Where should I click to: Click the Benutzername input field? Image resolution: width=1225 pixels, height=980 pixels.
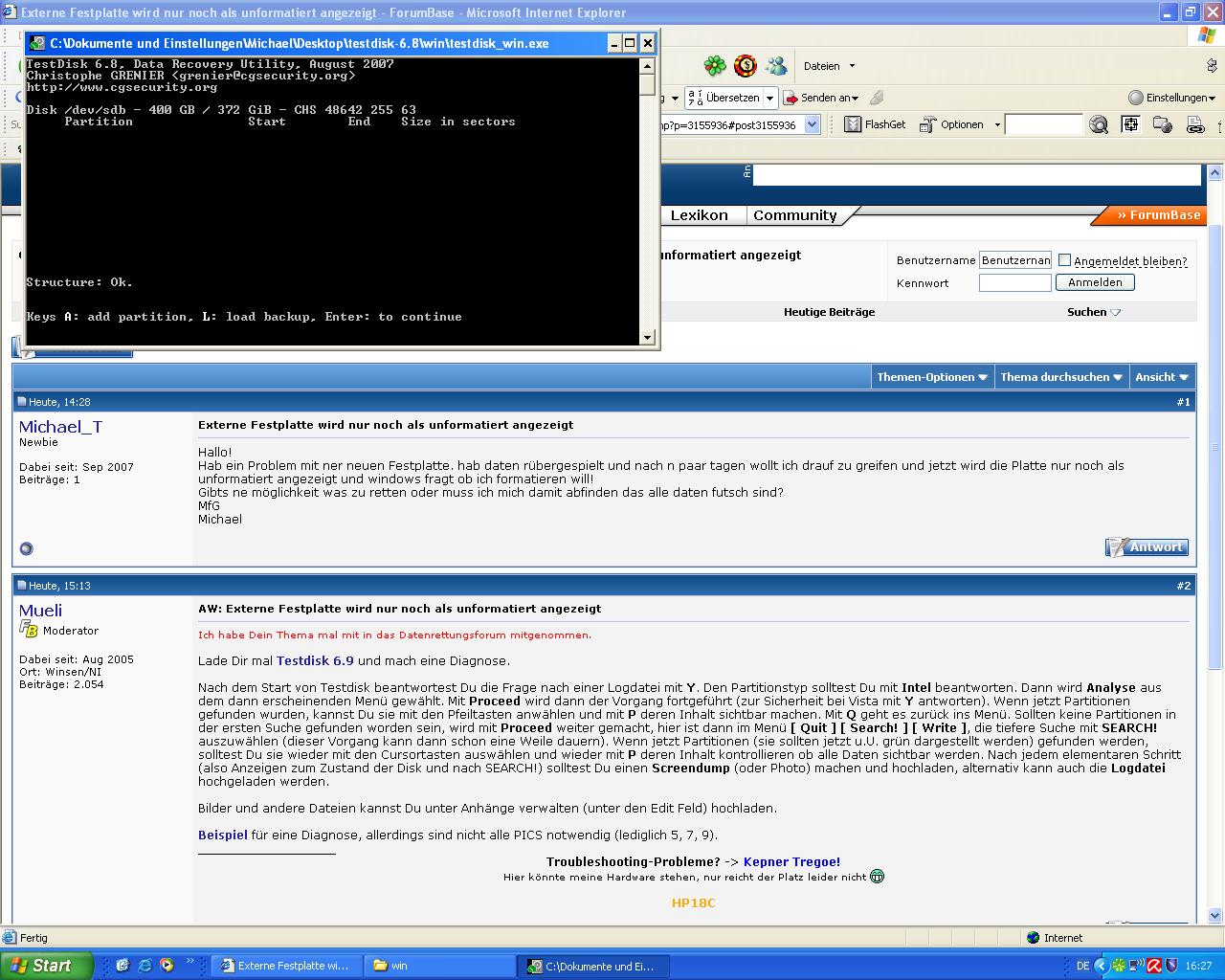(x=1014, y=260)
